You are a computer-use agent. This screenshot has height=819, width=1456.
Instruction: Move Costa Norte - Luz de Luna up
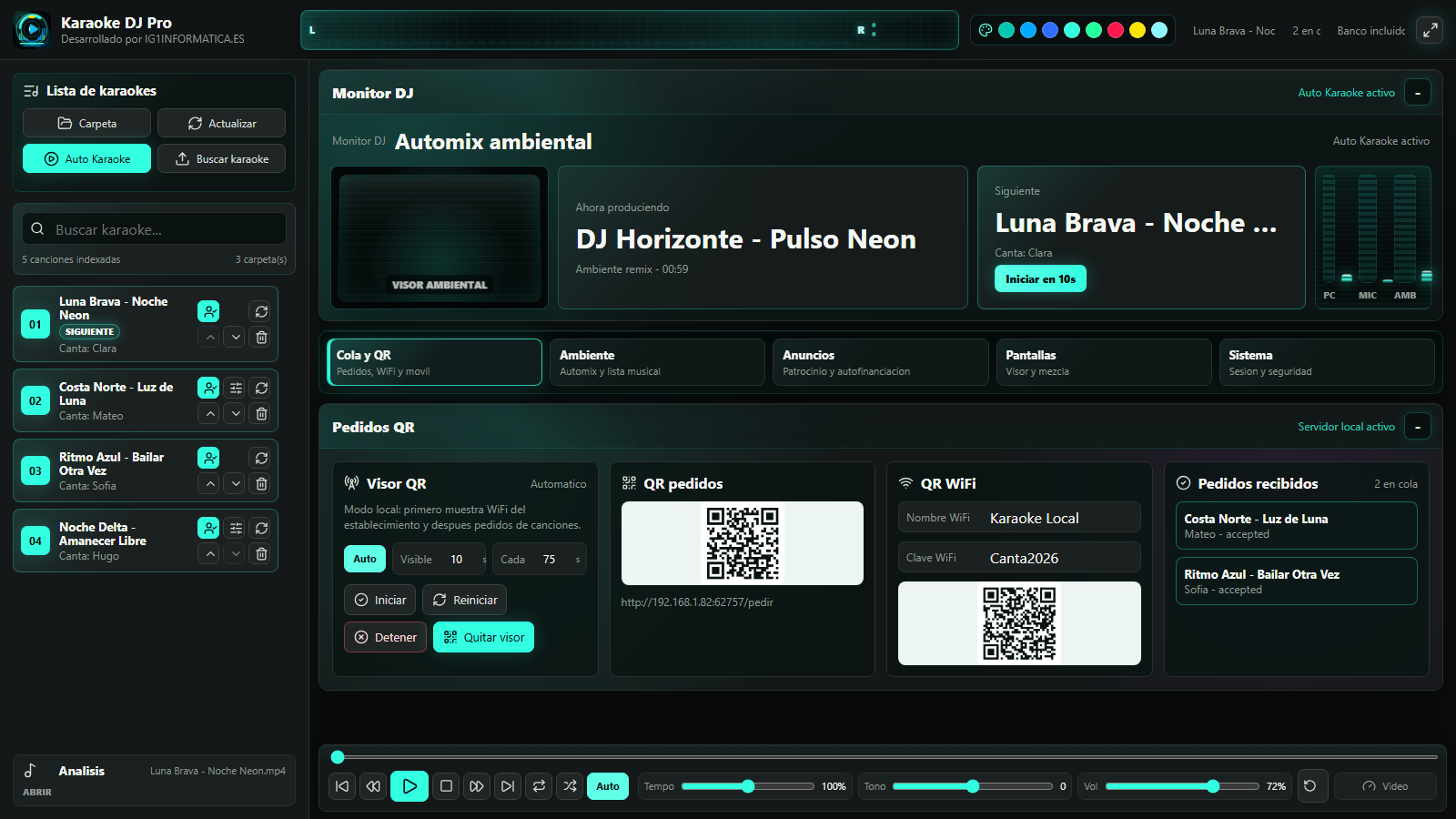tap(210, 413)
